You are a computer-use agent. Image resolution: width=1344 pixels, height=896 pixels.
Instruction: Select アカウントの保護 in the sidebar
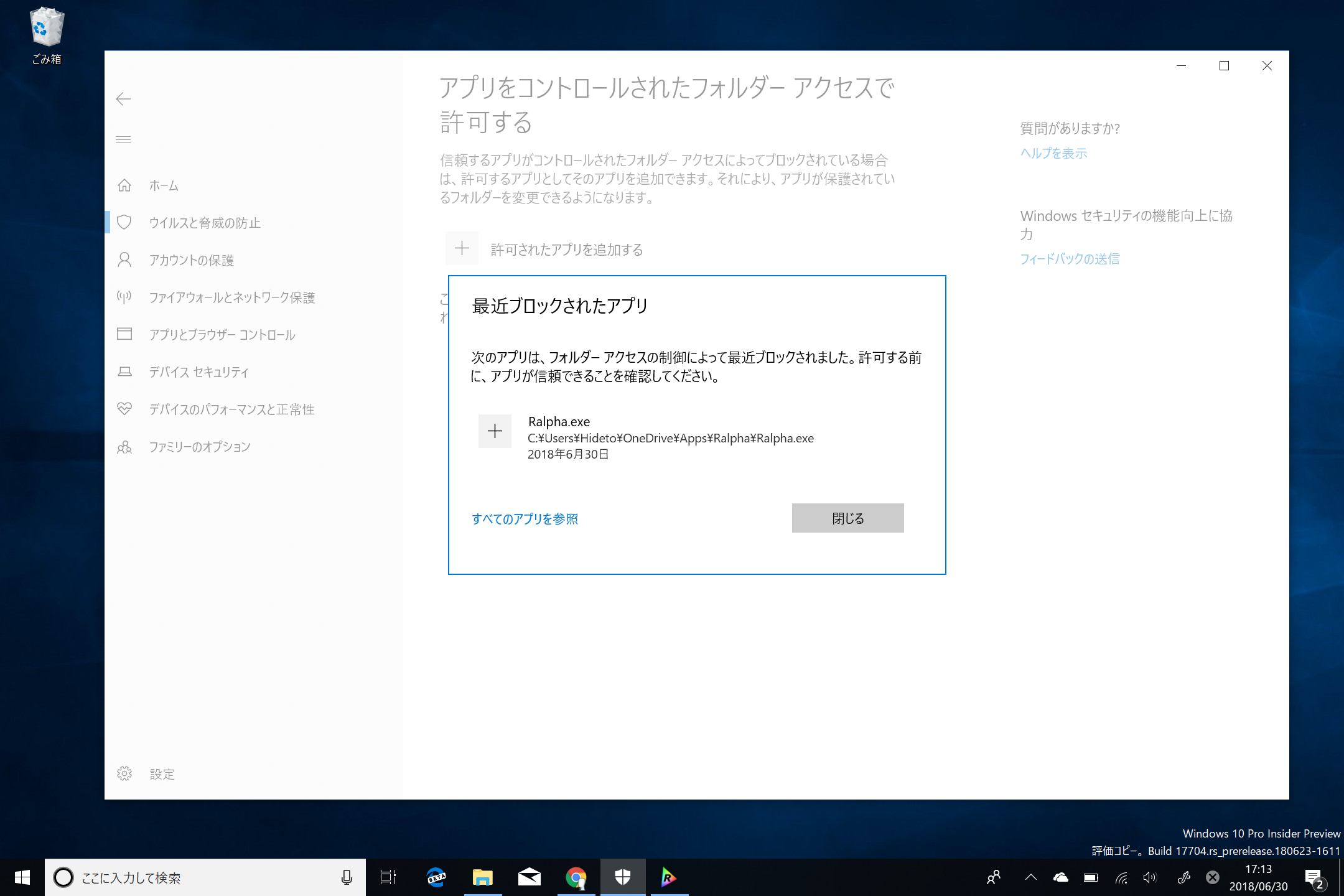pyautogui.click(x=193, y=260)
